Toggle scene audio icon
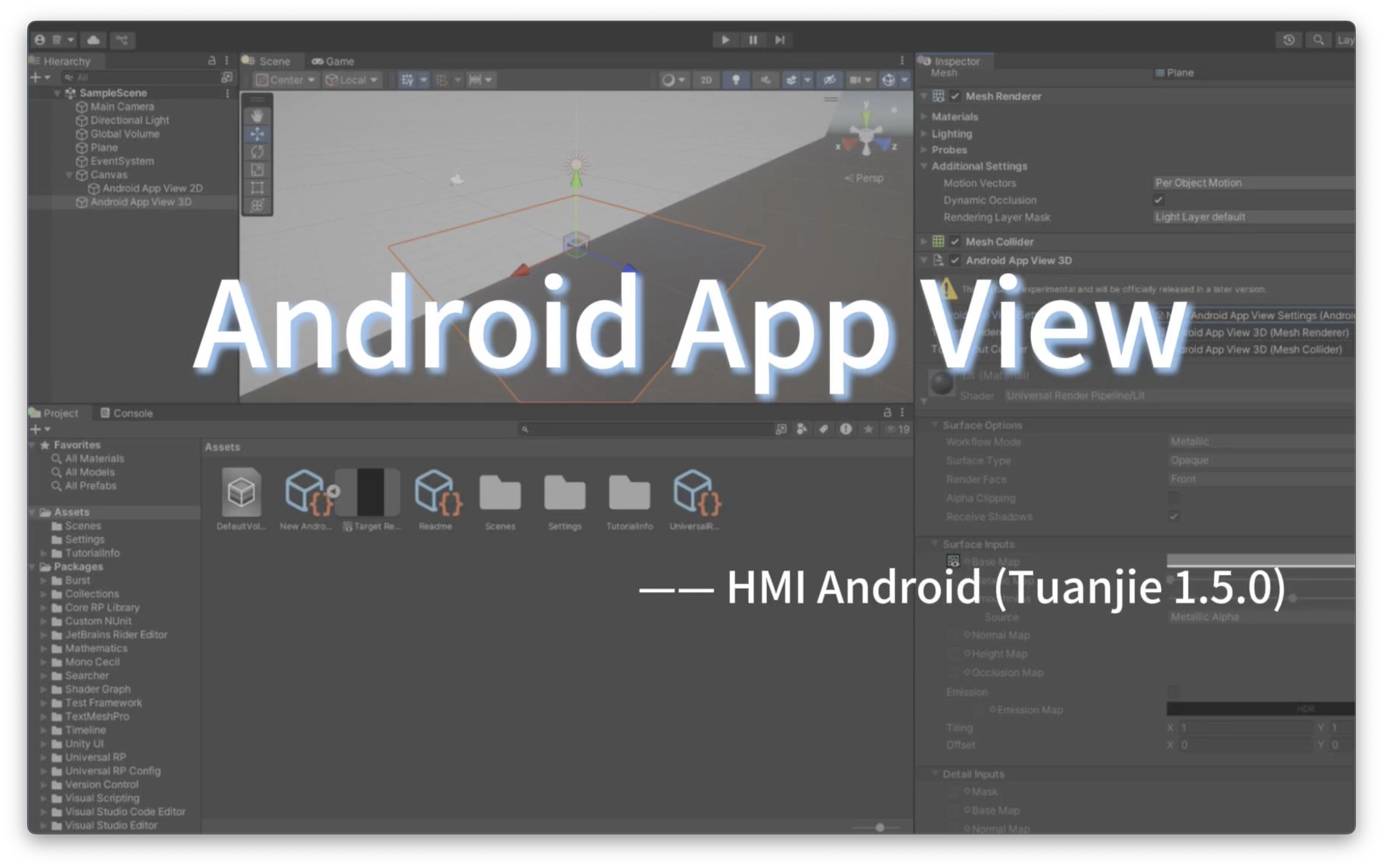 point(765,80)
